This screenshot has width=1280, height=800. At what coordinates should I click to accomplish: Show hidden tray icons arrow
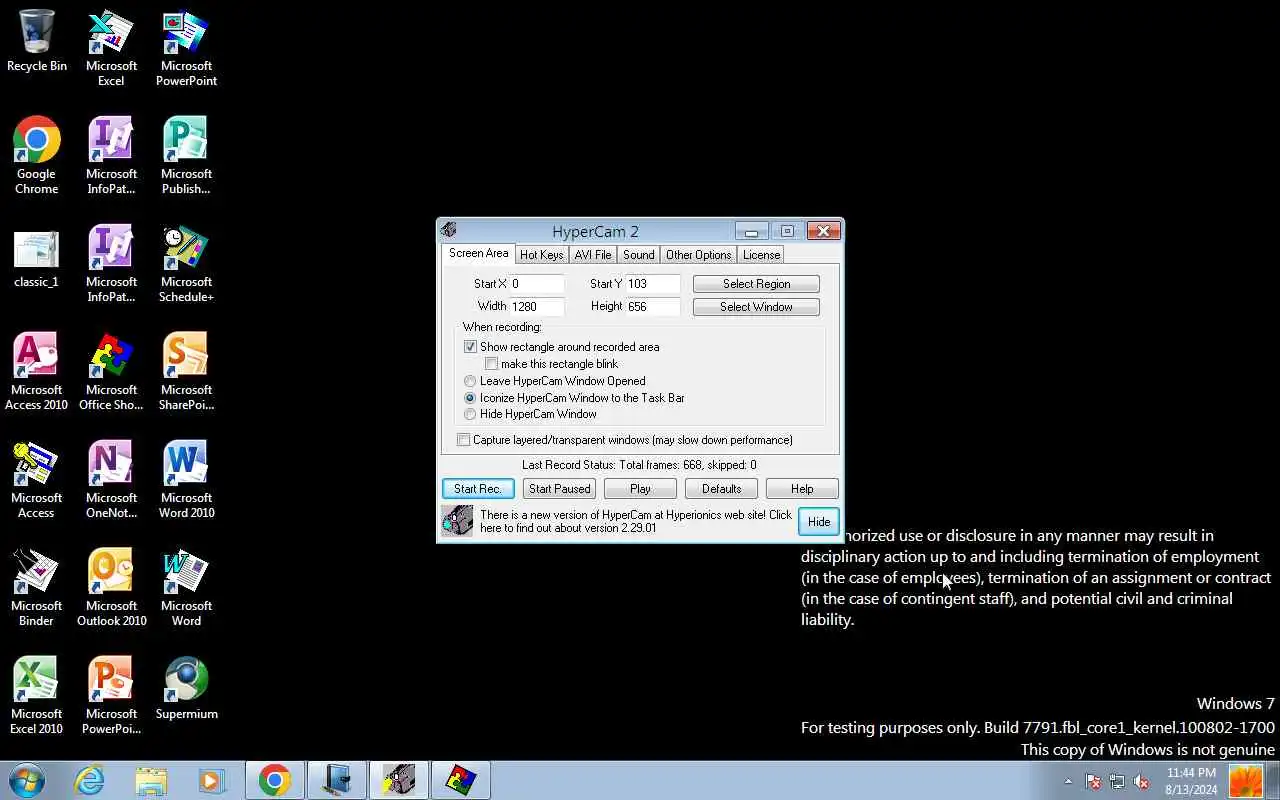pos(1068,781)
